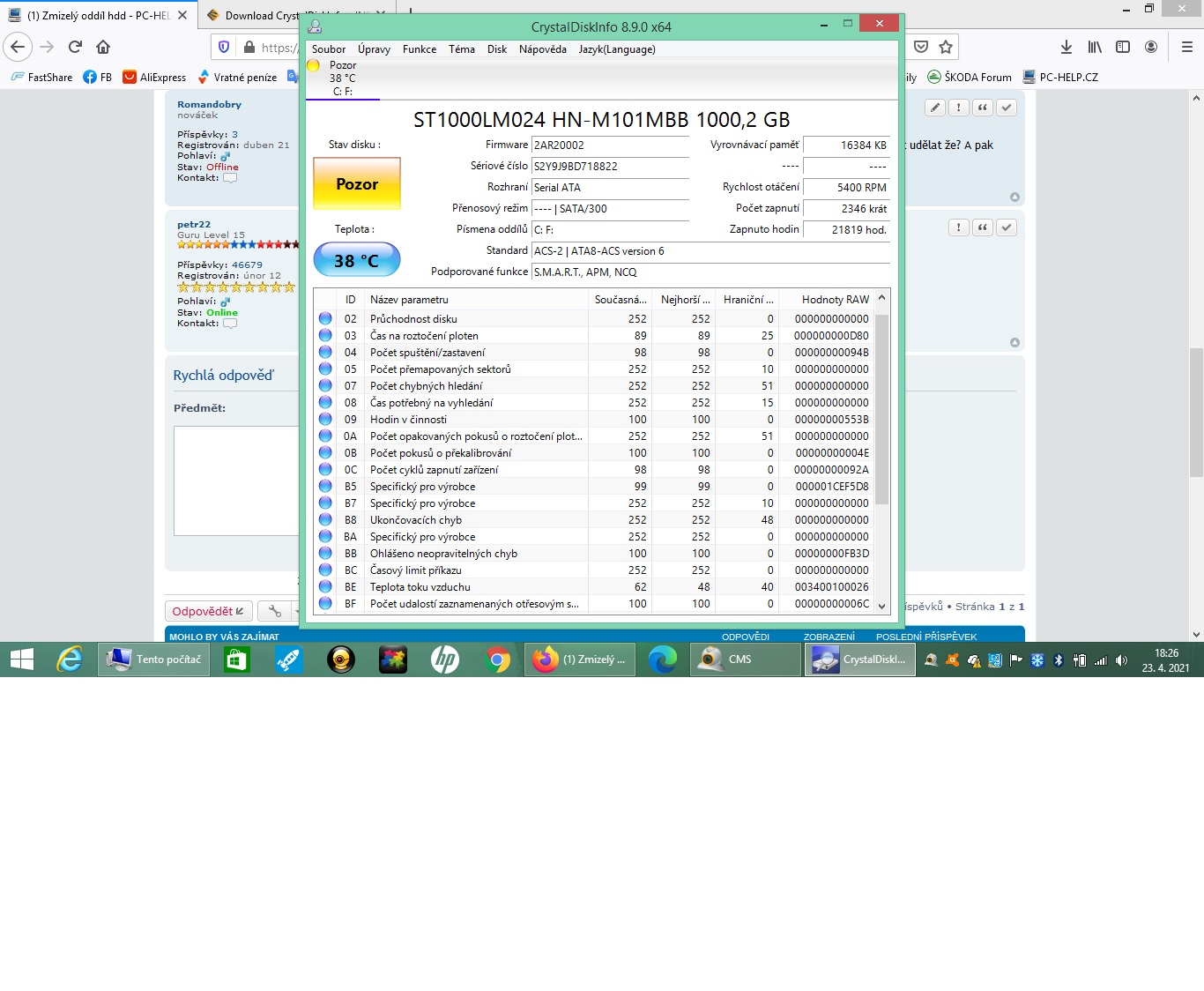Open the taskbar clock showing 18:26

click(x=1166, y=660)
